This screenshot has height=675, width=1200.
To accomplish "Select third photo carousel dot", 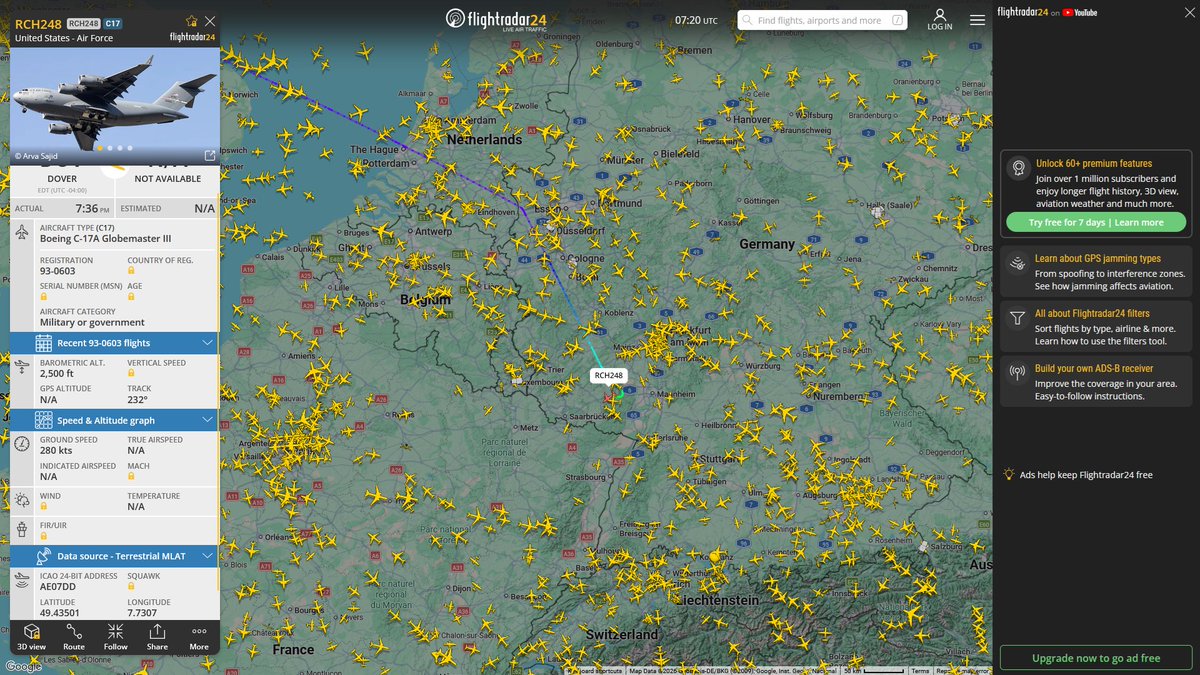I will pyautogui.click(x=119, y=148).
